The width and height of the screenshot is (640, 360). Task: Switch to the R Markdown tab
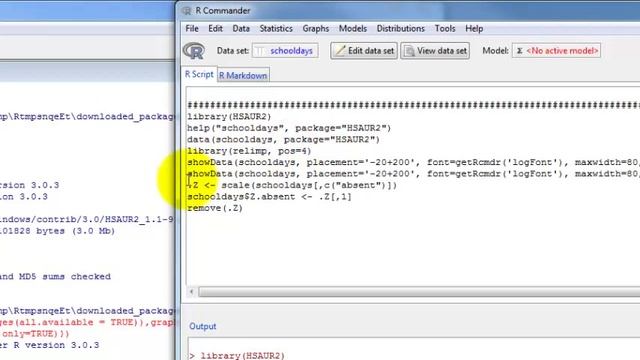point(243,76)
